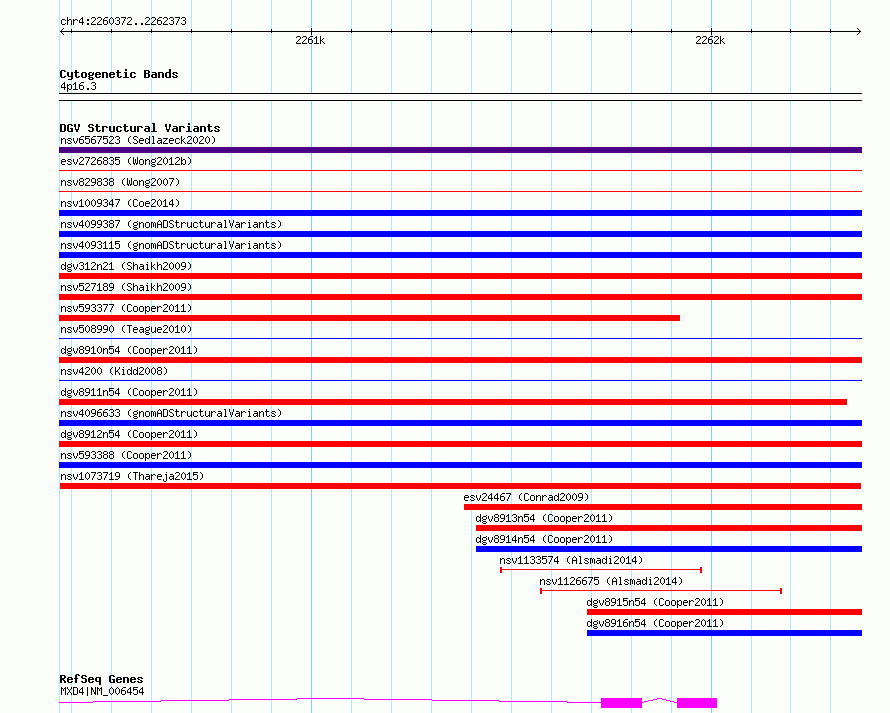
Task: Select the esv24467 (Conrad2009) variant label
Action: [x=526, y=497]
